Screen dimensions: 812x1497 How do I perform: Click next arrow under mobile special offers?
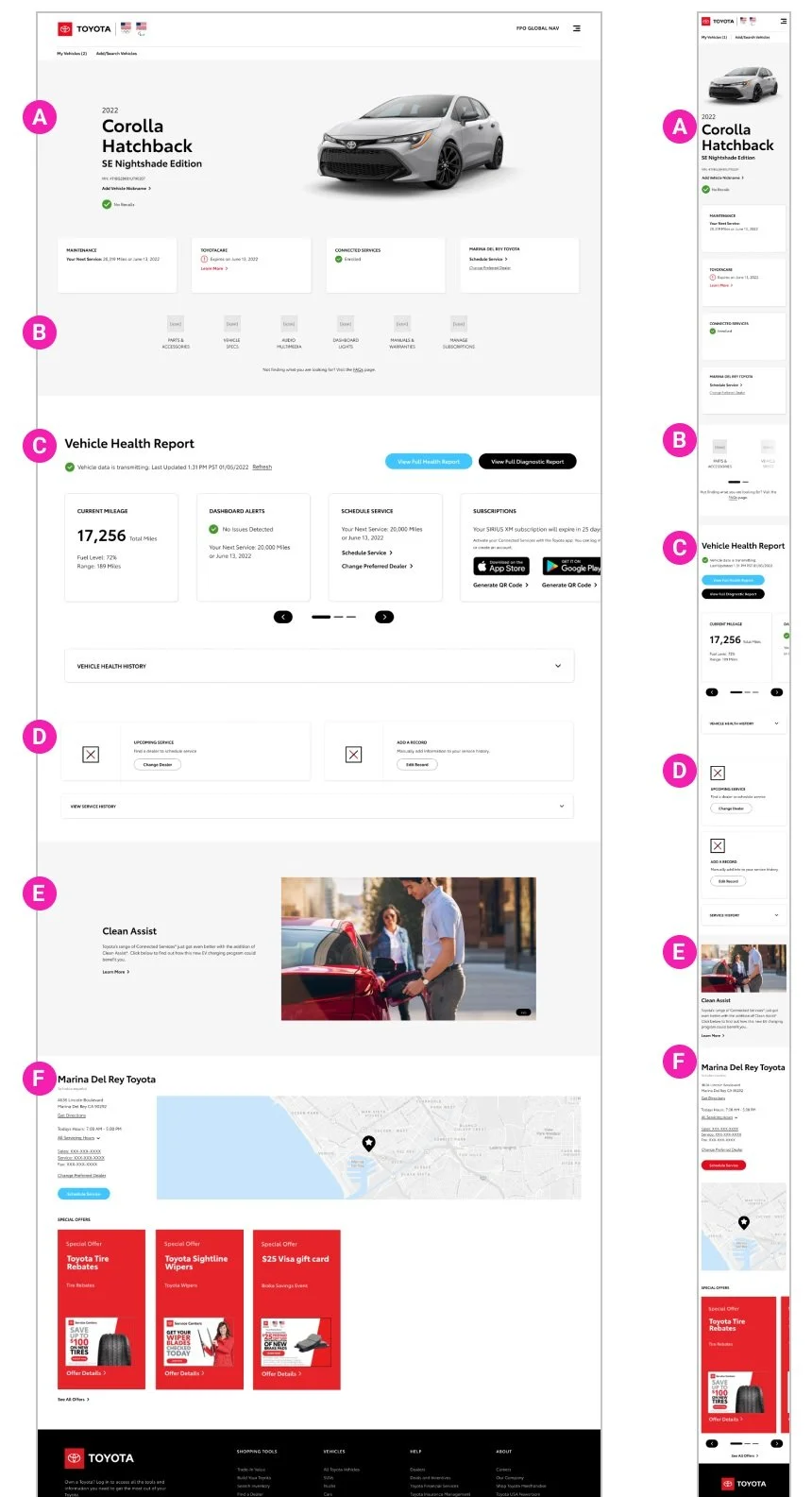pos(777,1443)
